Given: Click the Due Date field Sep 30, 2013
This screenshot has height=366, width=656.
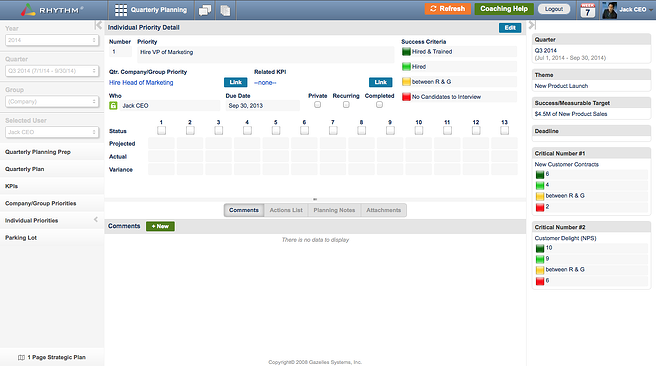Looking at the screenshot, I should [263, 106].
